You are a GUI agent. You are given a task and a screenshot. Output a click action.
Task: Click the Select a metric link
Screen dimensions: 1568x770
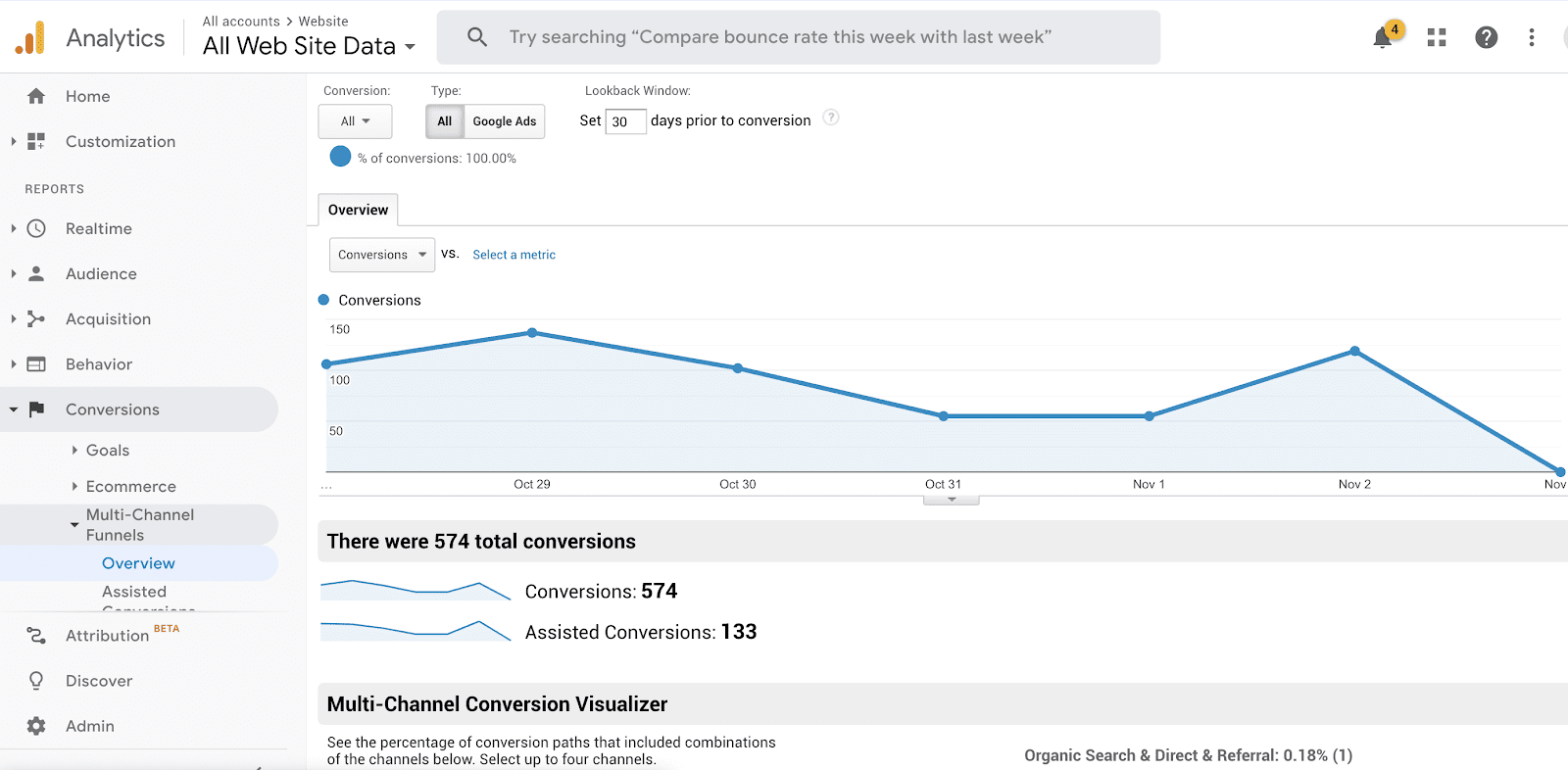[x=514, y=255]
